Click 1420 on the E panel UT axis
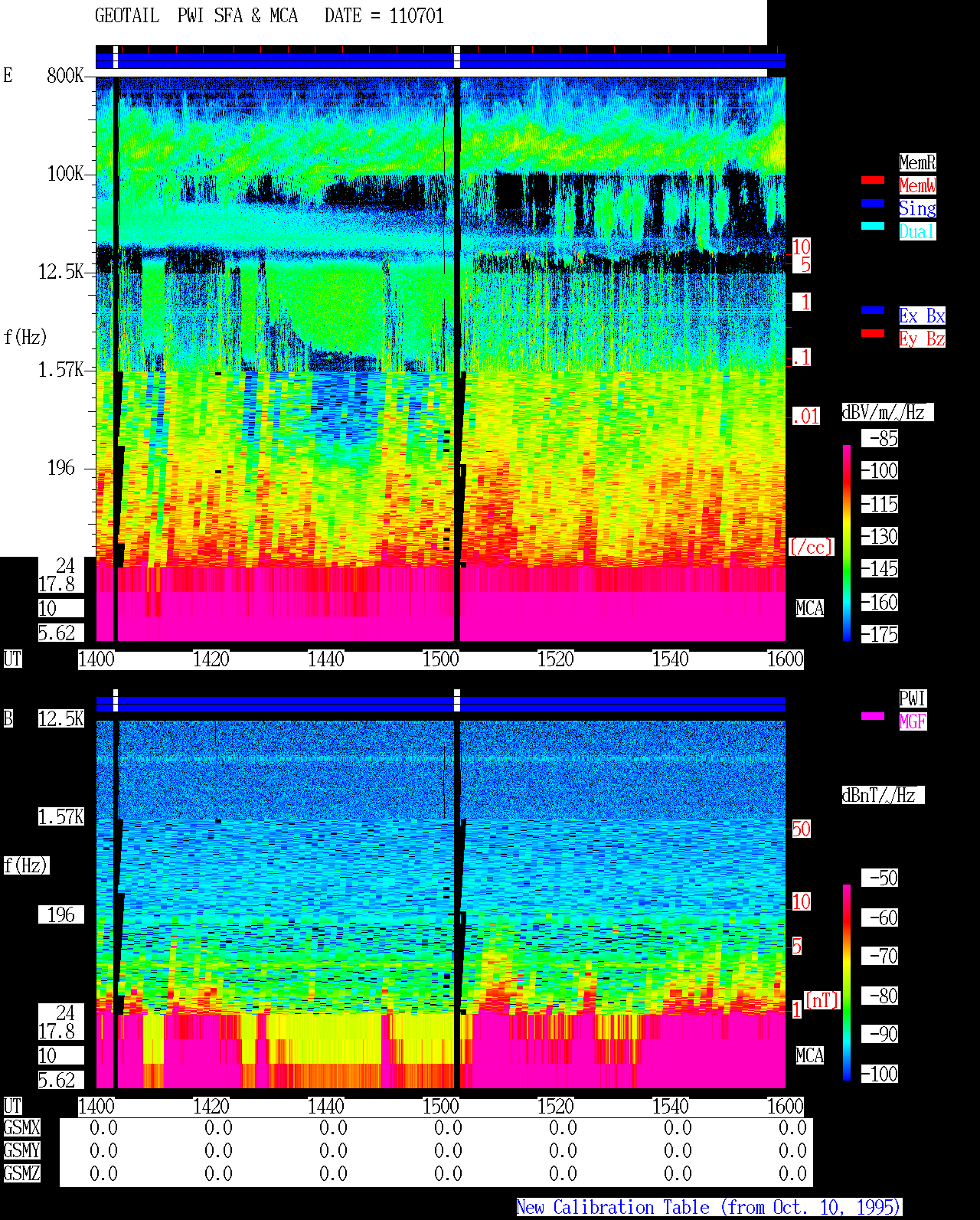 211,659
